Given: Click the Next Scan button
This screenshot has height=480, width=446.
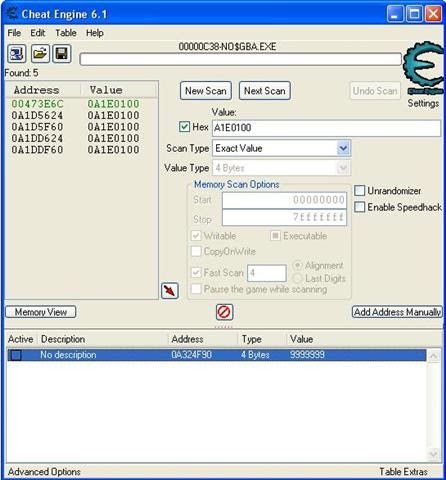Looking at the screenshot, I should [265, 91].
